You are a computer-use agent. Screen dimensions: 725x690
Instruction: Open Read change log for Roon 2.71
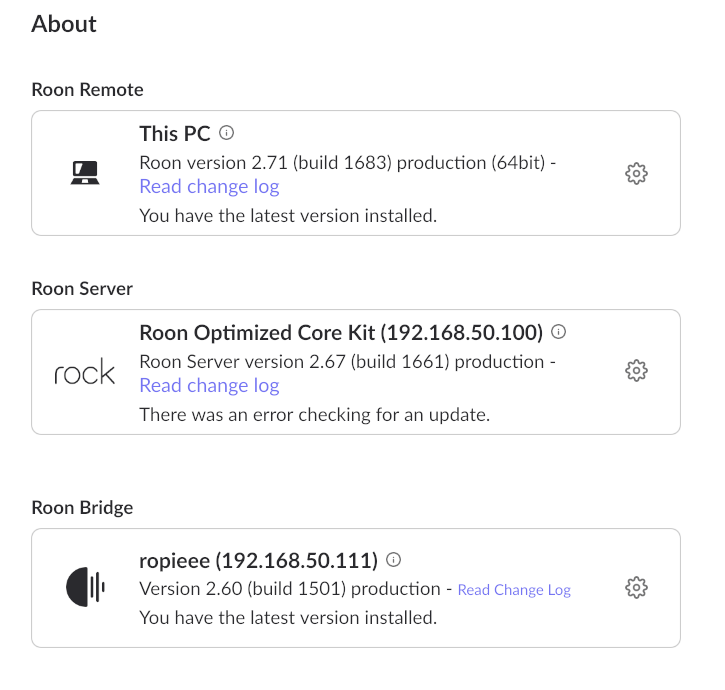209,186
